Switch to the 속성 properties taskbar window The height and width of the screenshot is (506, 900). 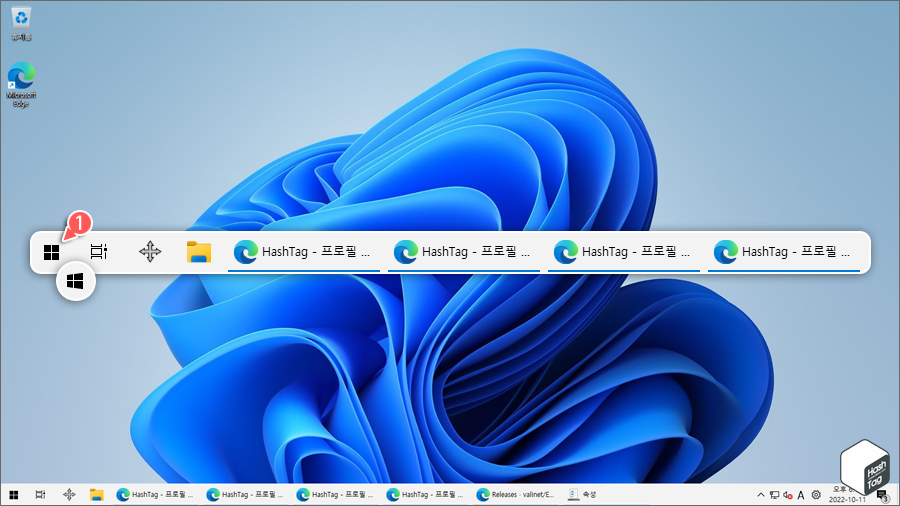pos(582,495)
